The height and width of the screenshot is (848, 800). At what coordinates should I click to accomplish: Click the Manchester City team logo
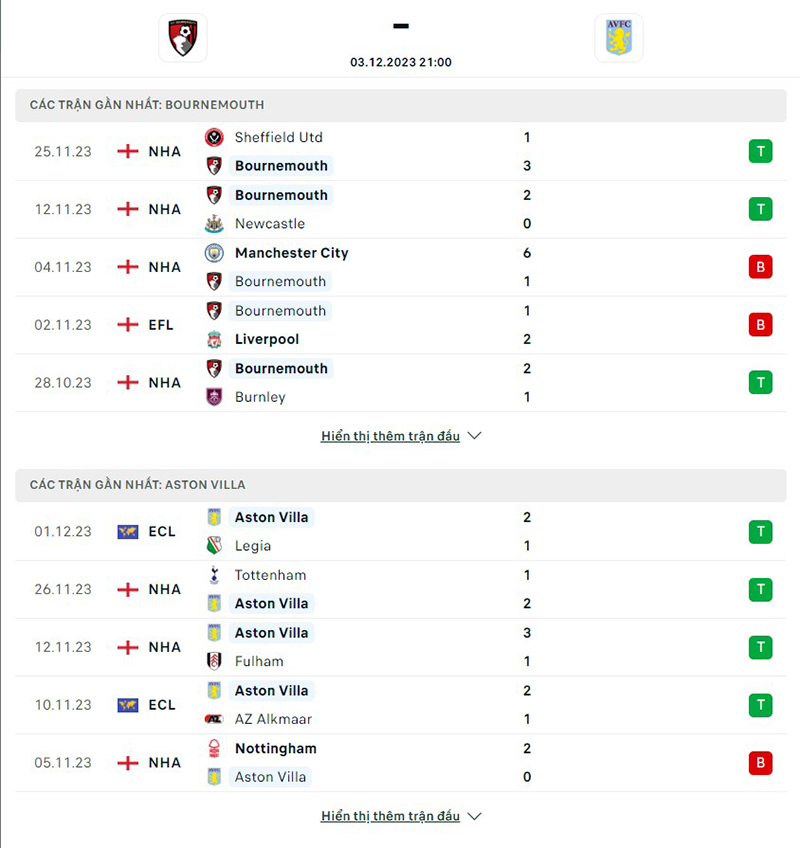tap(214, 253)
